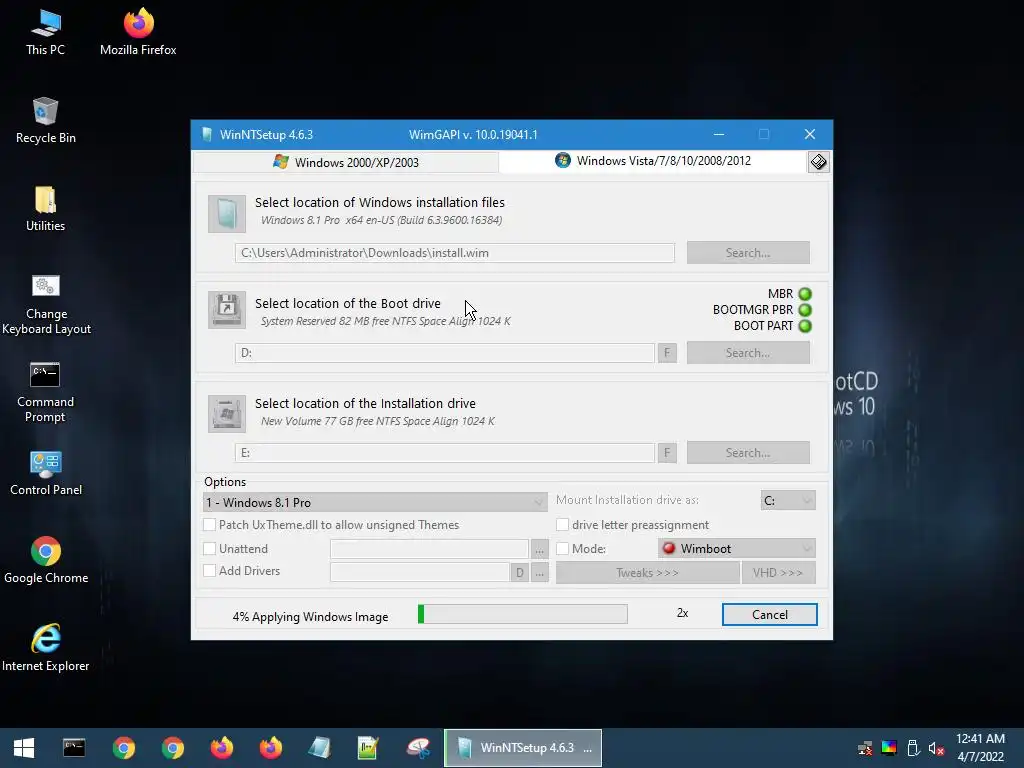Open Control Panel desktop shortcut
Image resolution: width=1024 pixels, height=768 pixels.
point(46,473)
